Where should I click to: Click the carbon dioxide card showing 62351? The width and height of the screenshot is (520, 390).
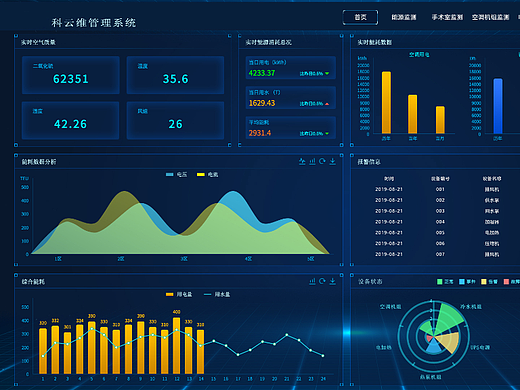pyautogui.click(x=71, y=75)
